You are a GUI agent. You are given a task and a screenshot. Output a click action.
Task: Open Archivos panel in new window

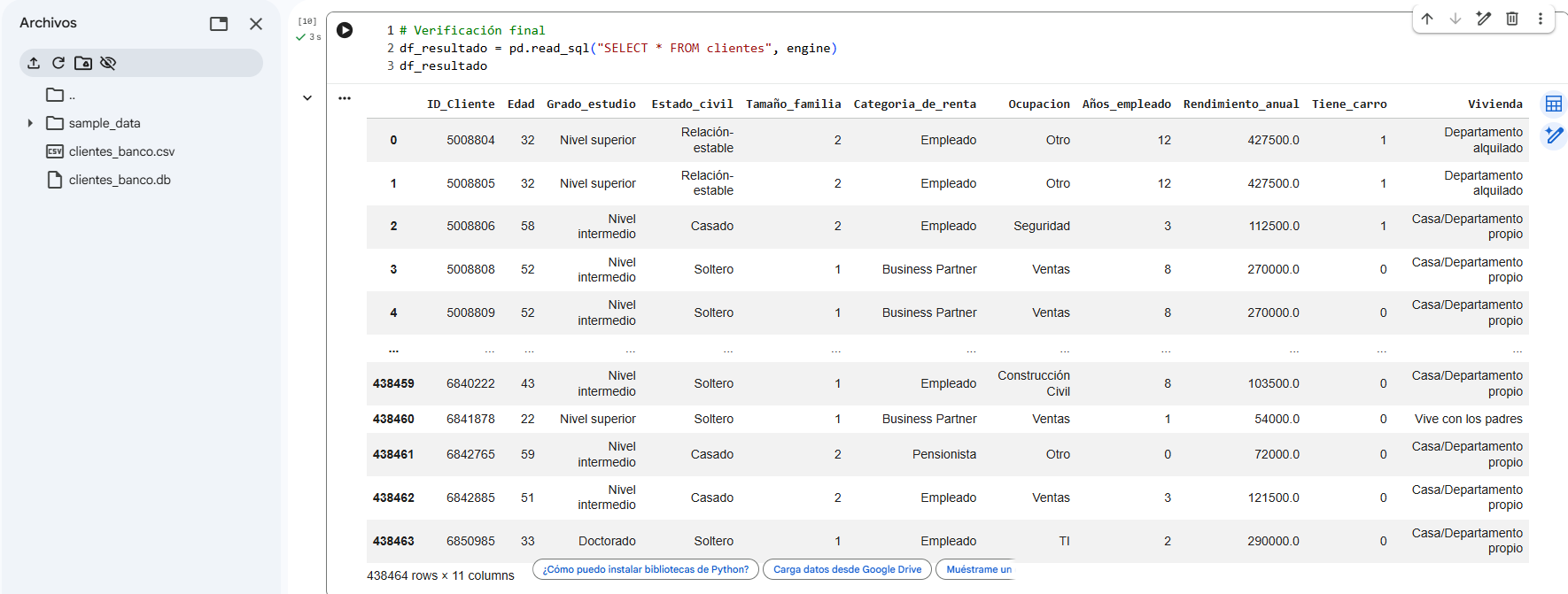[x=219, y=24]
